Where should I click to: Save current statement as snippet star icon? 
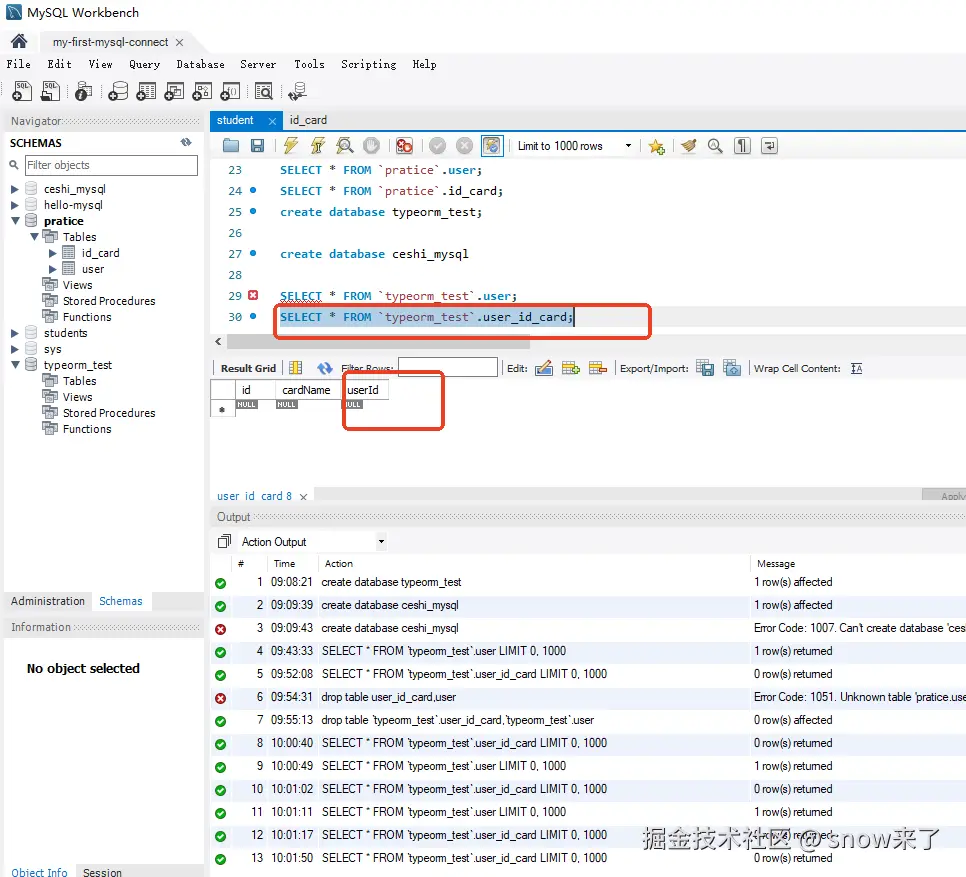pos(657,147)
